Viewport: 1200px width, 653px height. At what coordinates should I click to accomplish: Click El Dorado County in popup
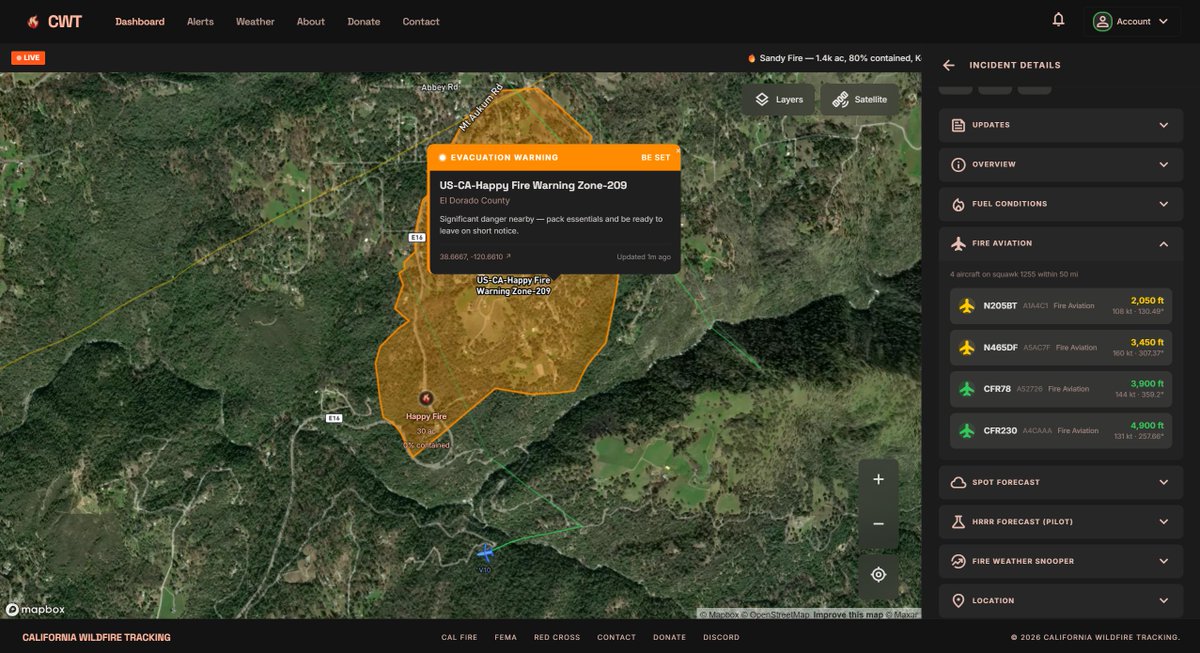pyautogui.click(x=474, y=201)
